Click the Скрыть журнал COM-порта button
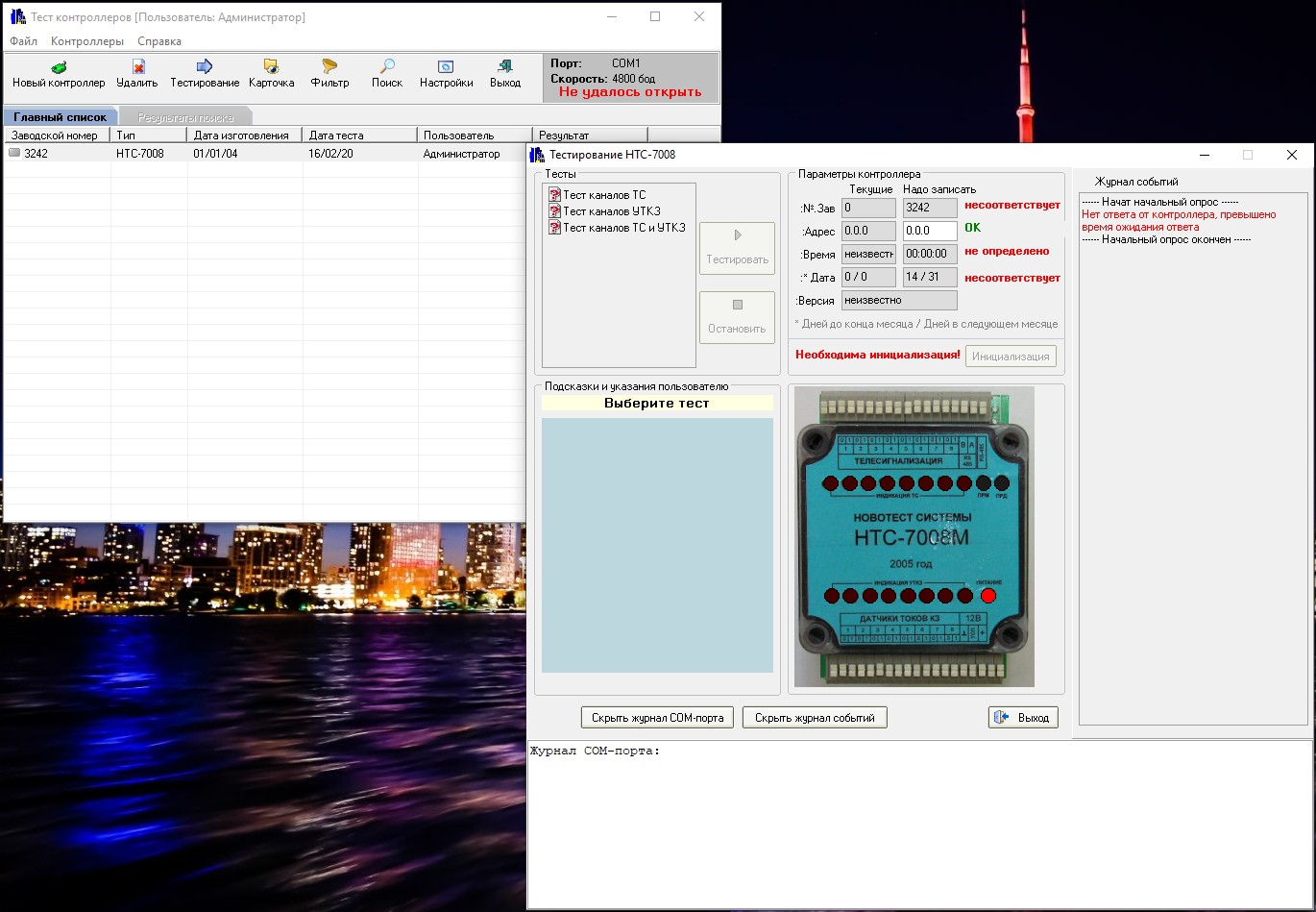Viewport: 1316px width, 912px height. pyautogui.click(x=658, y=717)
